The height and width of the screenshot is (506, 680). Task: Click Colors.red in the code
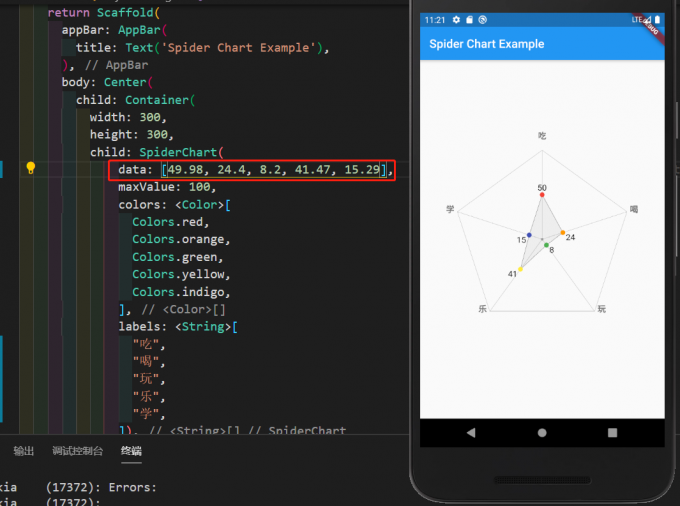170,222
